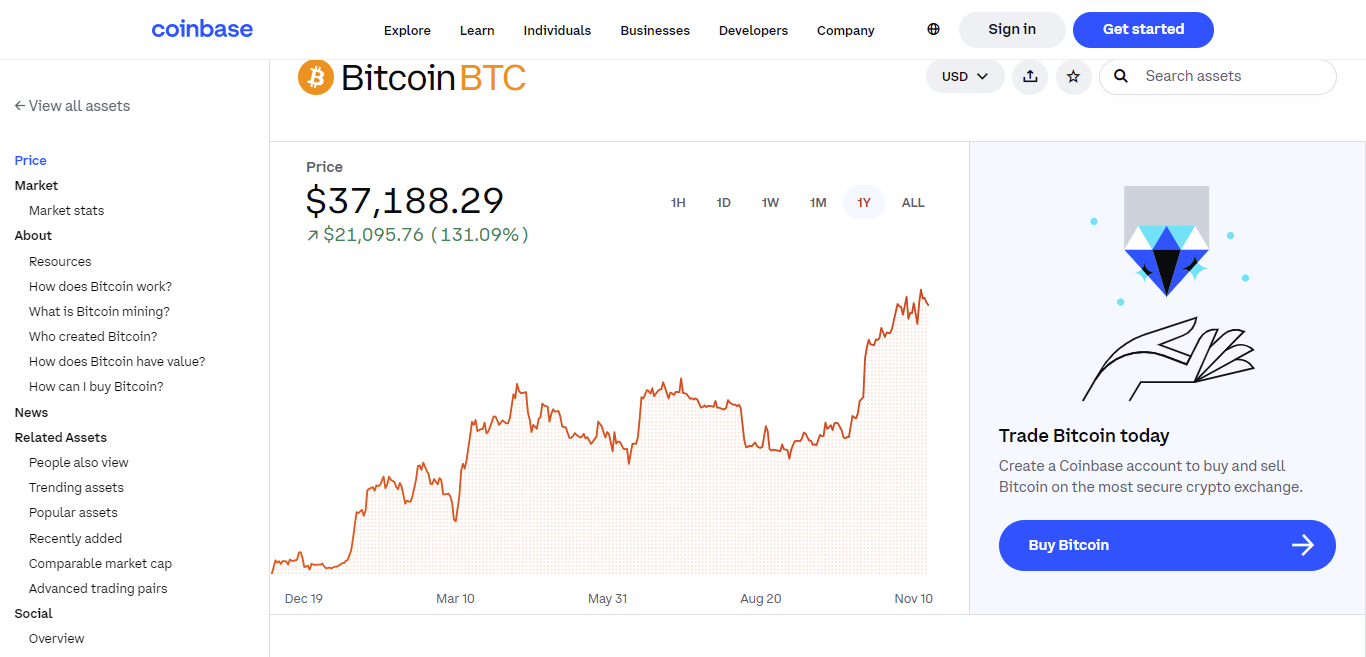Open the USD currency dropdown
The height and width of the screenshot is (657, 1366).
pyautogui.click(x=964, y=75)
